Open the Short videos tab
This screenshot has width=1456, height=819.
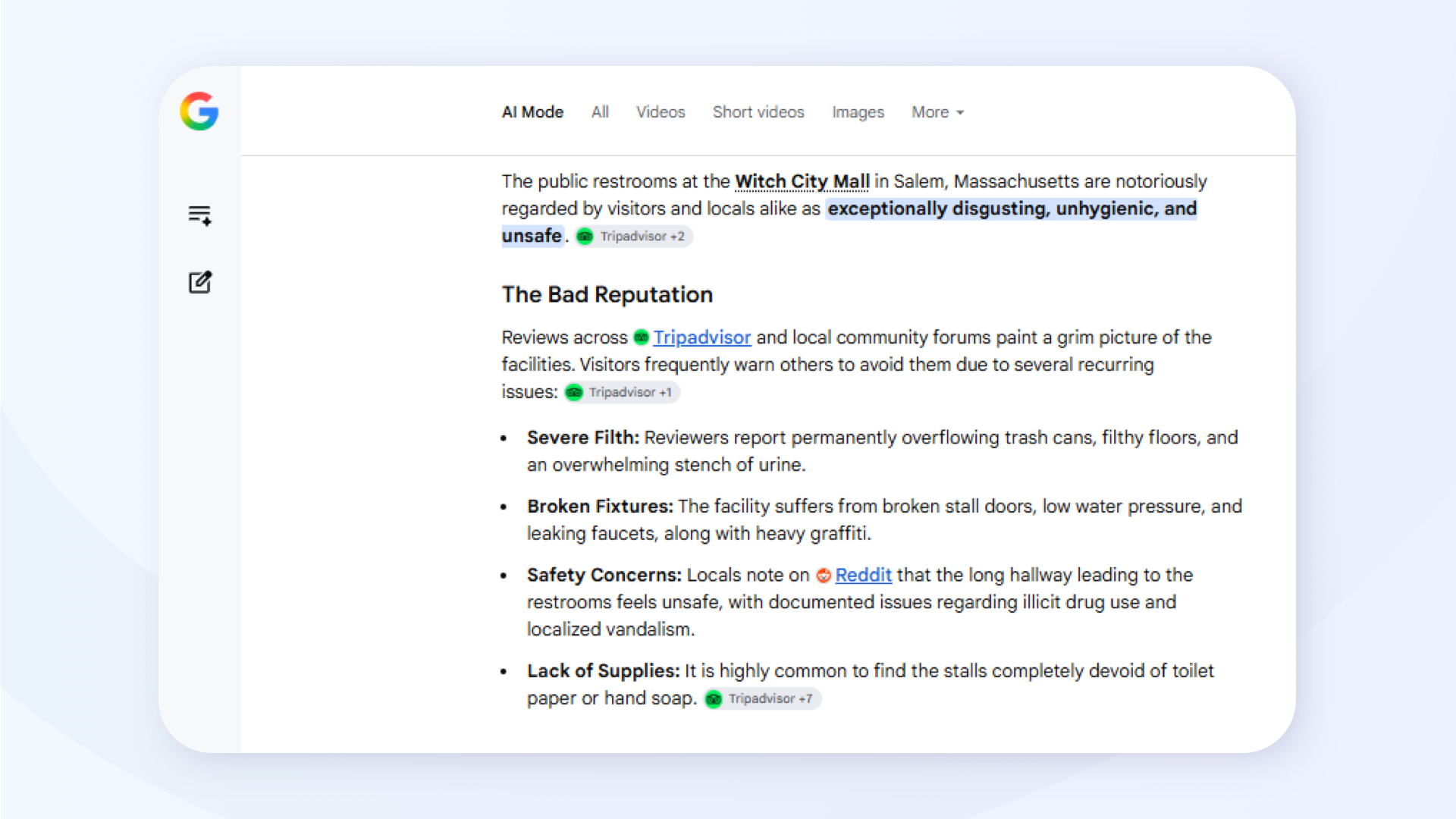[x=758, y=112]
